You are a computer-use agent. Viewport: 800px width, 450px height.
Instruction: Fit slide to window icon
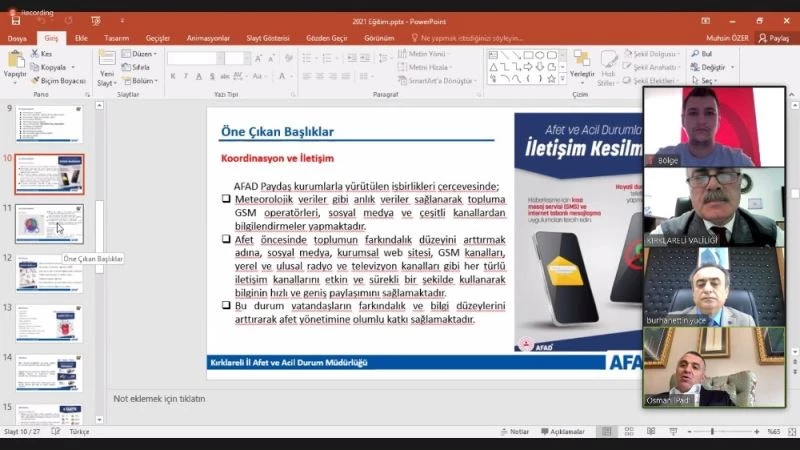click(x=791, y=432)
